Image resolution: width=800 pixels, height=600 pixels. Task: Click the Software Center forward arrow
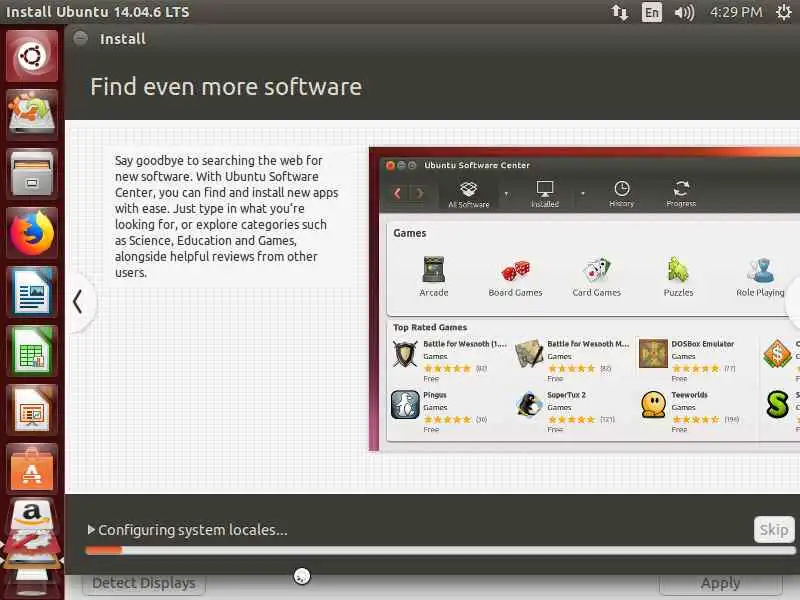coord(419,193)
